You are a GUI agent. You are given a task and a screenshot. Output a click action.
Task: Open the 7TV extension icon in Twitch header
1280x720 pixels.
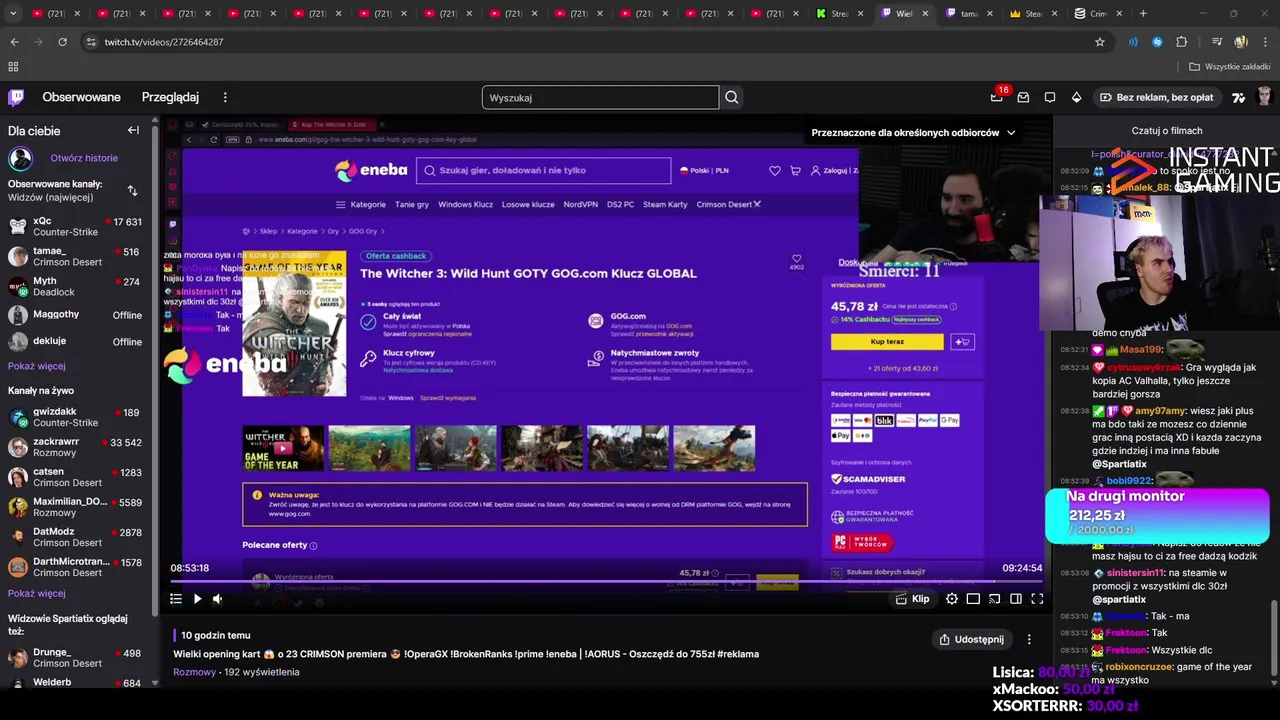(x=1239, y=97)
